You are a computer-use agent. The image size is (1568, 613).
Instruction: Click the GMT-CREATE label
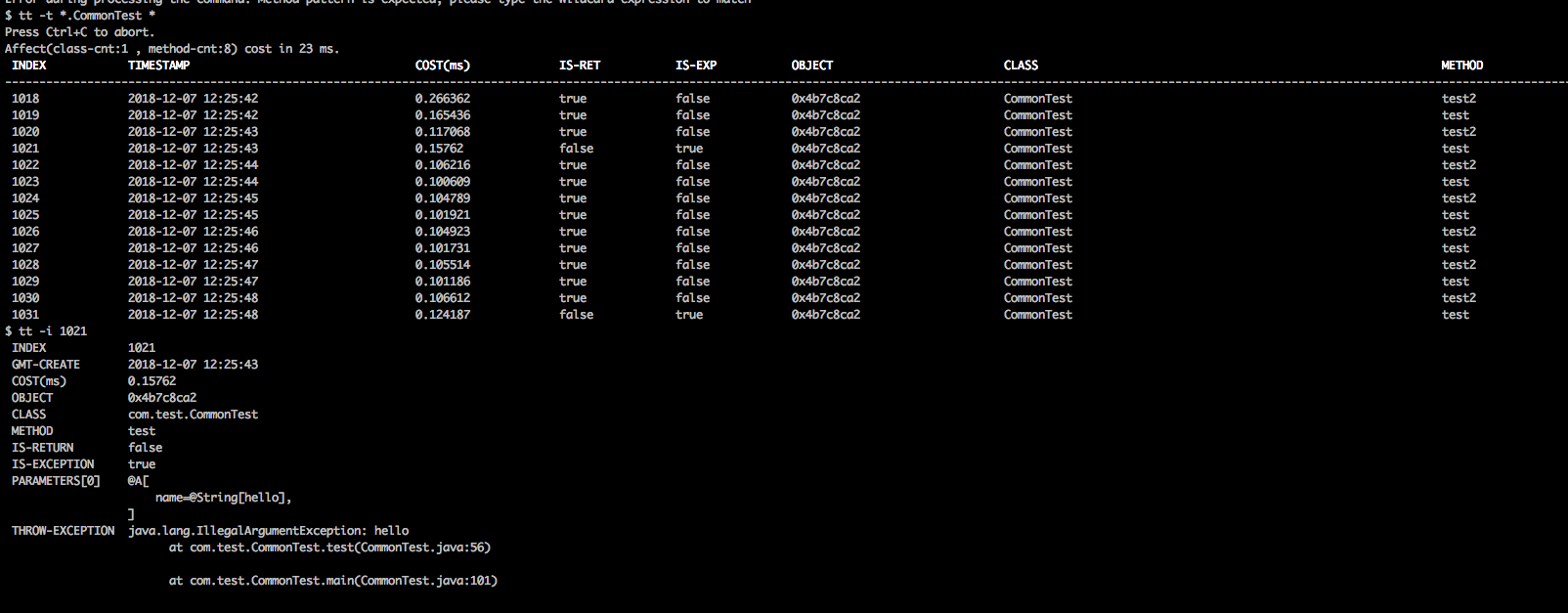pyautogui.click(x=46, y=365)
